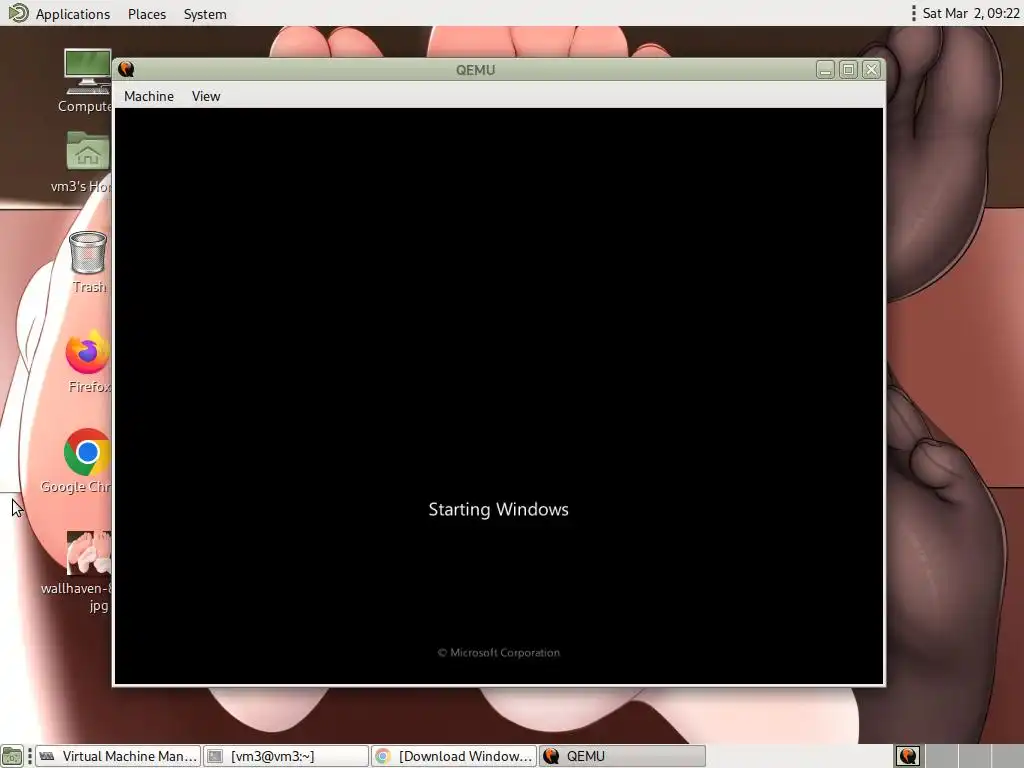The image size is (1024, 768).
Task: Launch Firefox from desktop icon
Action: 88,353
